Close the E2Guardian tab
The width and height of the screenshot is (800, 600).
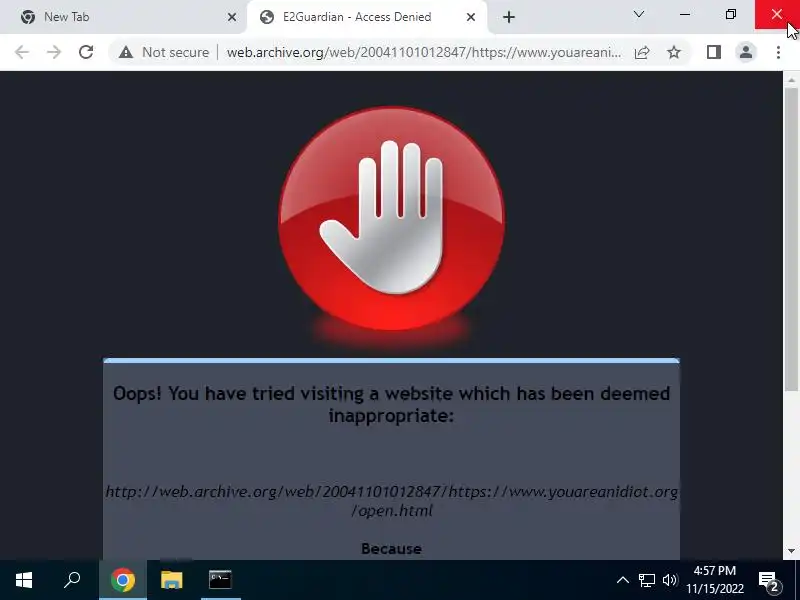pos(471,17)
